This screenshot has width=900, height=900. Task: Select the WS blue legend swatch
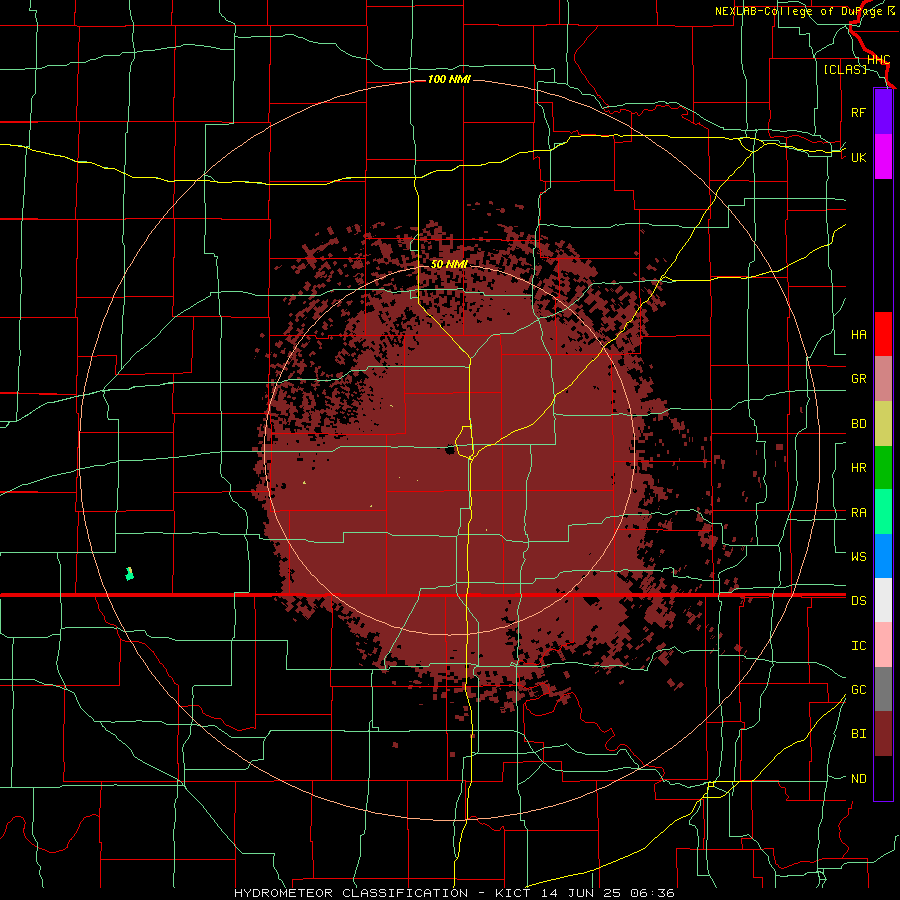click(883, 556)
